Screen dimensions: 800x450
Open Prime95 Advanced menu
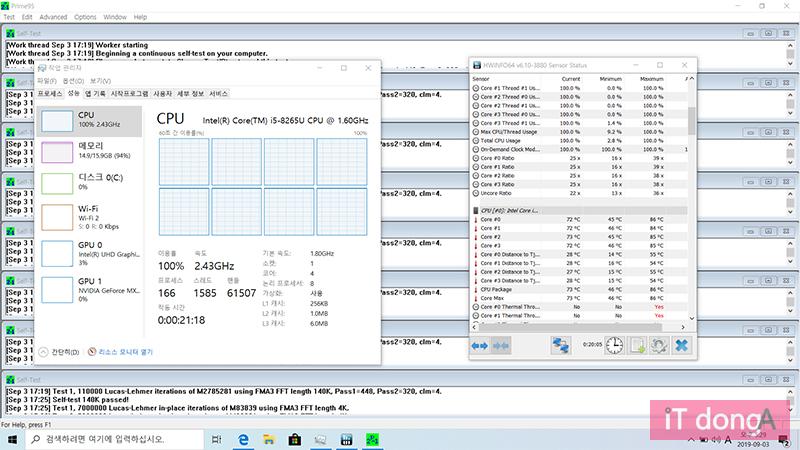tap(53, 17)
